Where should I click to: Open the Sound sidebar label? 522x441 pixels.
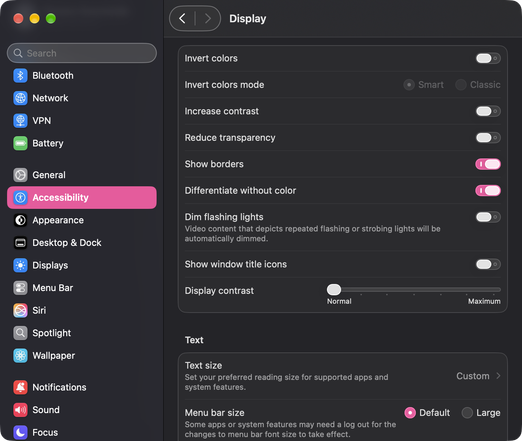[x=46, y=410]
